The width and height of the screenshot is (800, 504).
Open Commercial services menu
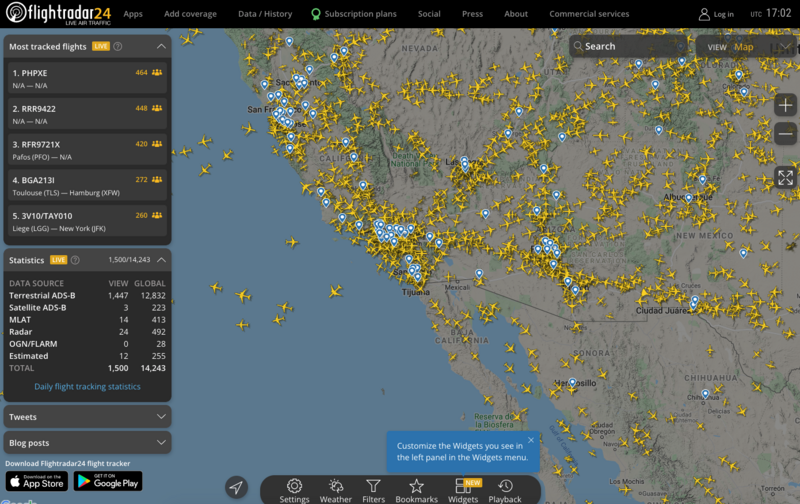(589, 14)
